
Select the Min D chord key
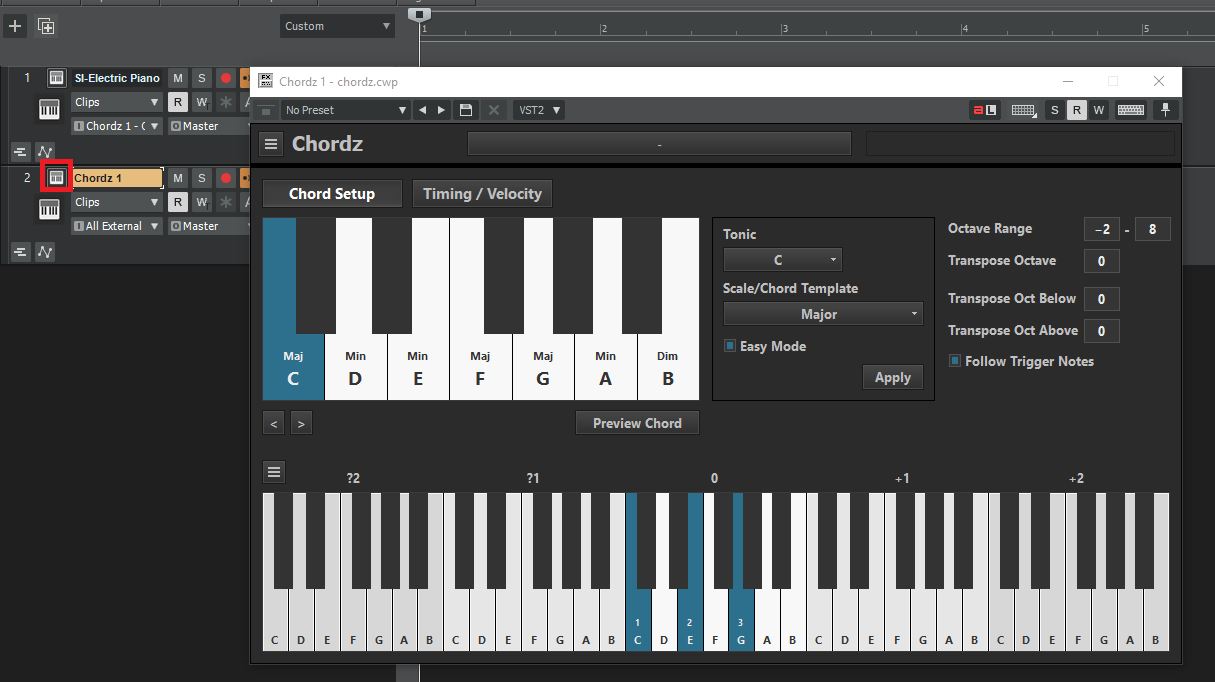point(355,368)
